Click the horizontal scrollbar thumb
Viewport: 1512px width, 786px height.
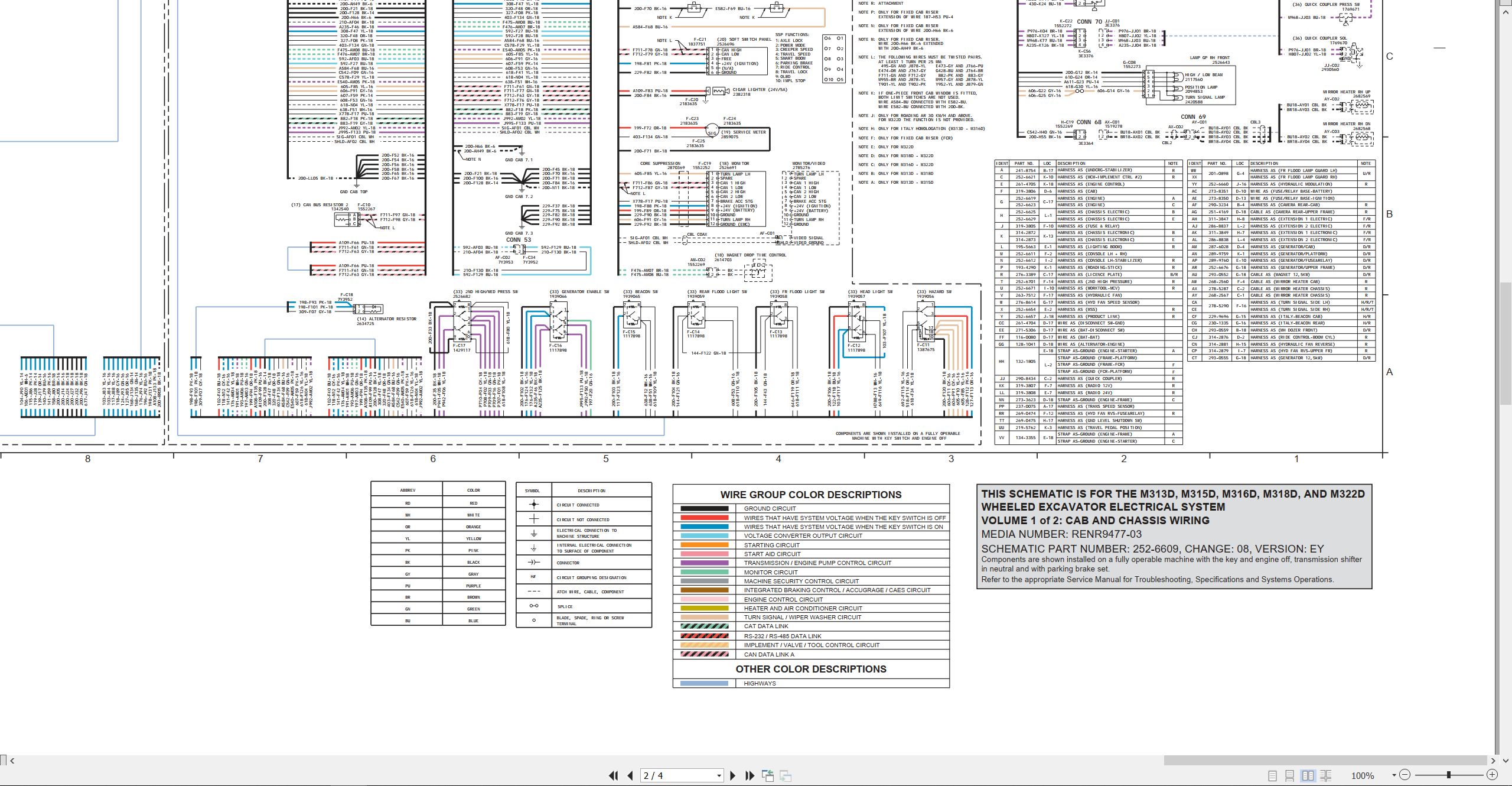1325,760
